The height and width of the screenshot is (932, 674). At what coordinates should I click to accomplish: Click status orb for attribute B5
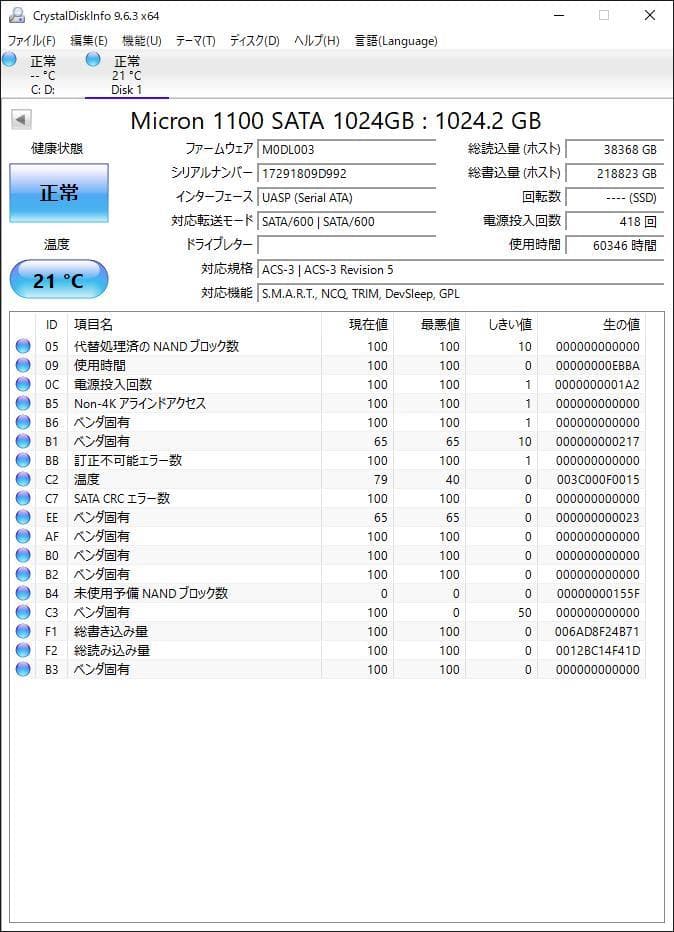click(x=23, y=403)
